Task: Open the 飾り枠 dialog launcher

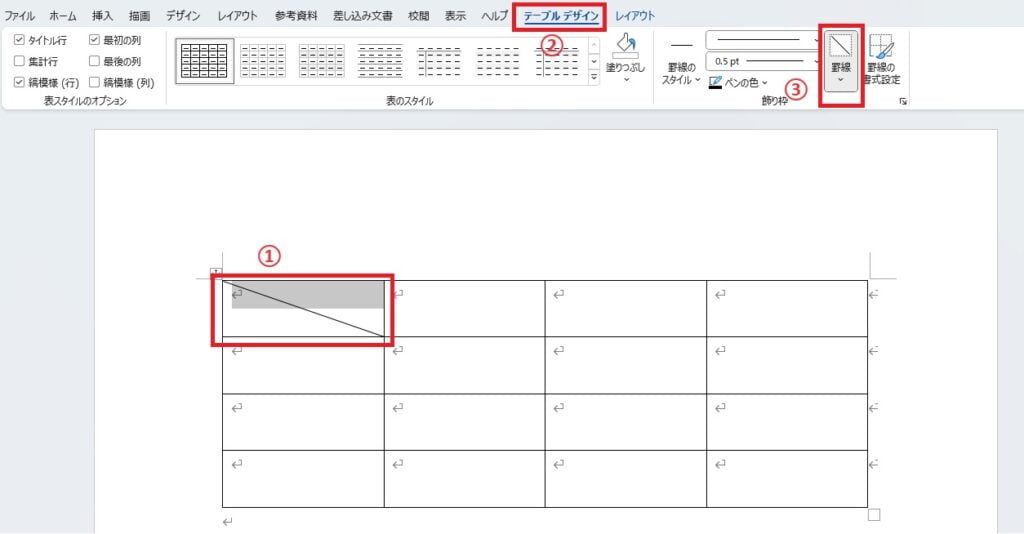Action: [x=903, y=101]
